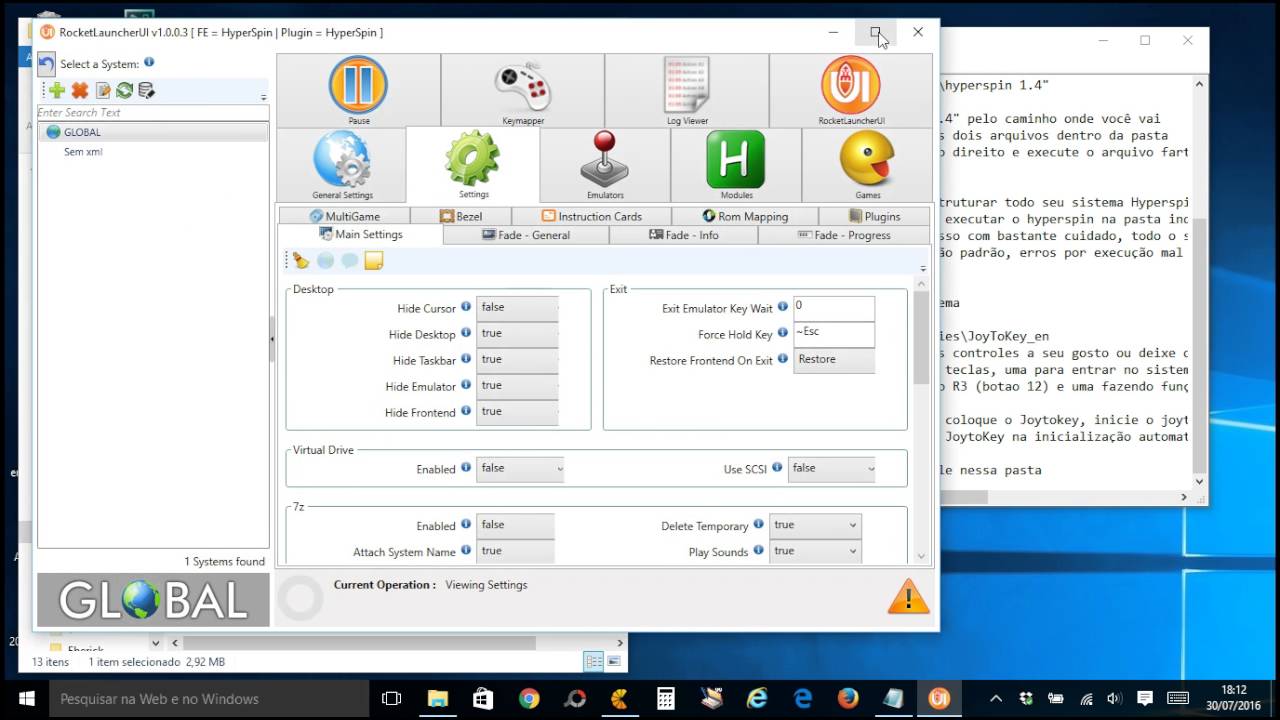
Task: Switch to the Fade - Progress tab
Action: pos(844,235)
